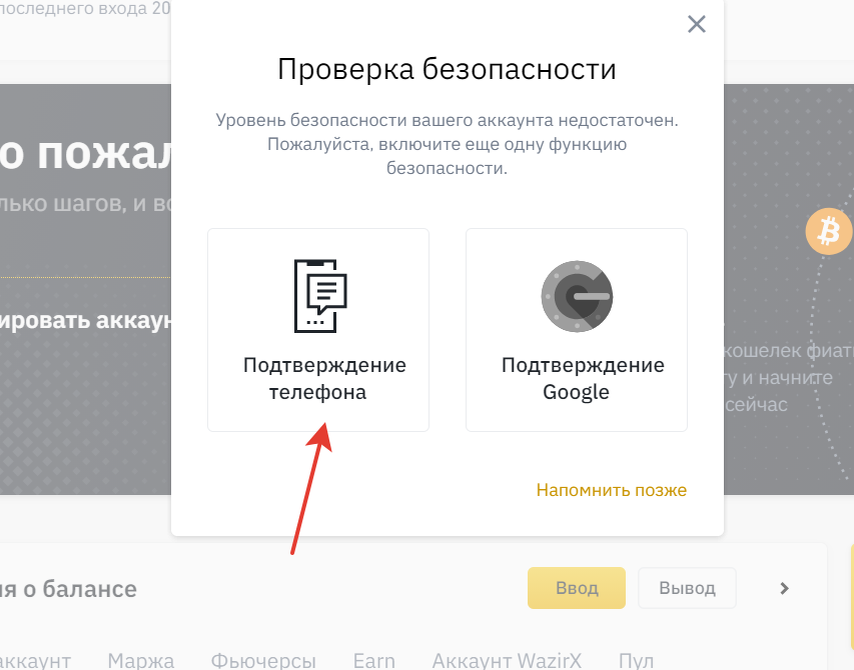Open Напомнить позже to postpone setup
The height and width of the screenshot is (670, 854).
point(611,490)
